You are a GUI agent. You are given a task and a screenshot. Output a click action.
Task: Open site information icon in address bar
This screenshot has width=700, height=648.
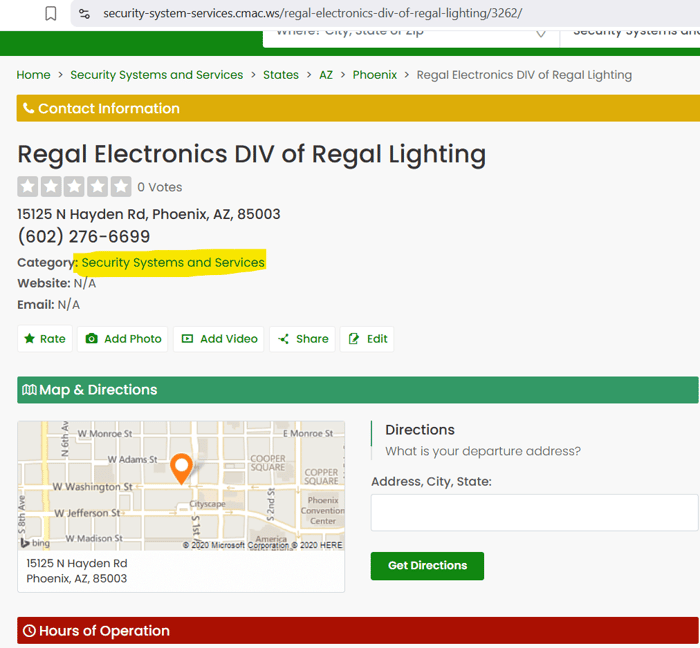84,13
